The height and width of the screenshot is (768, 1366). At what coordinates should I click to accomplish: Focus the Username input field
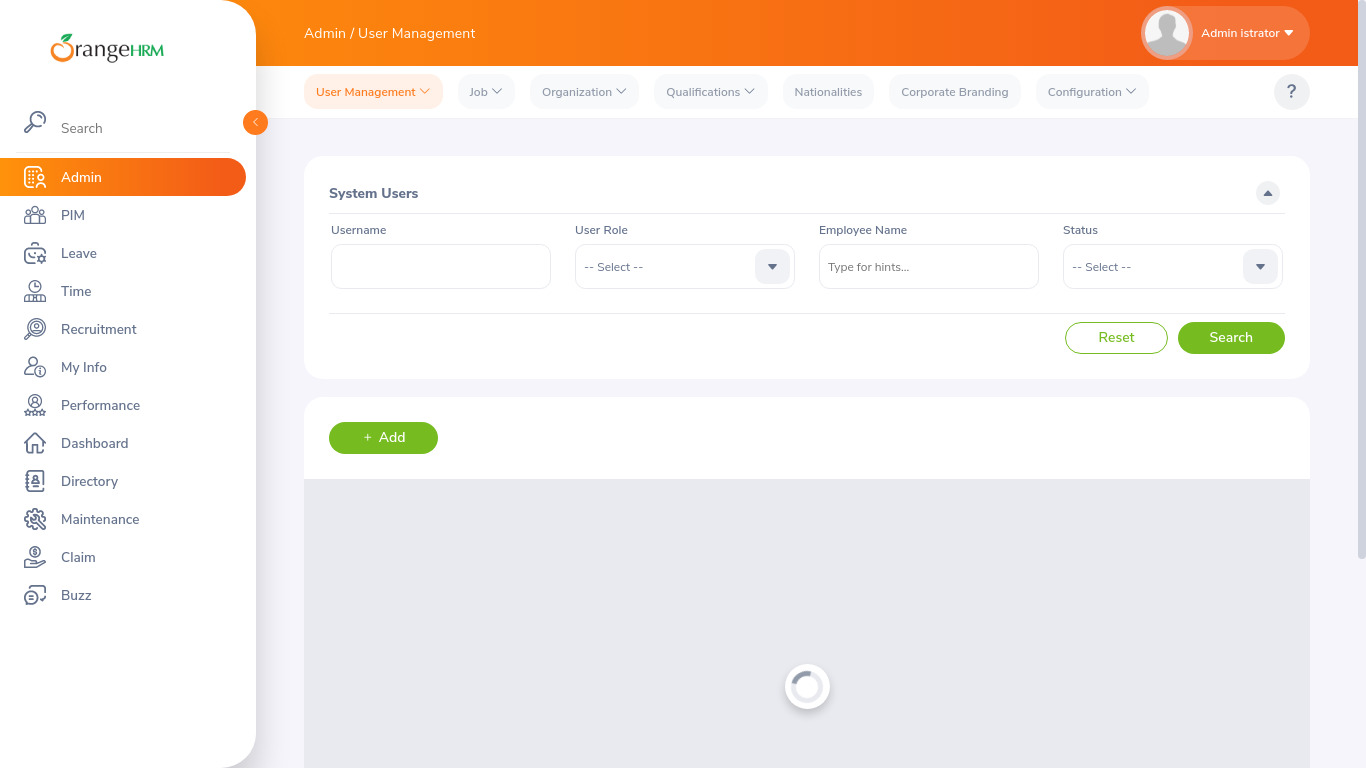[x=441, y=267]
